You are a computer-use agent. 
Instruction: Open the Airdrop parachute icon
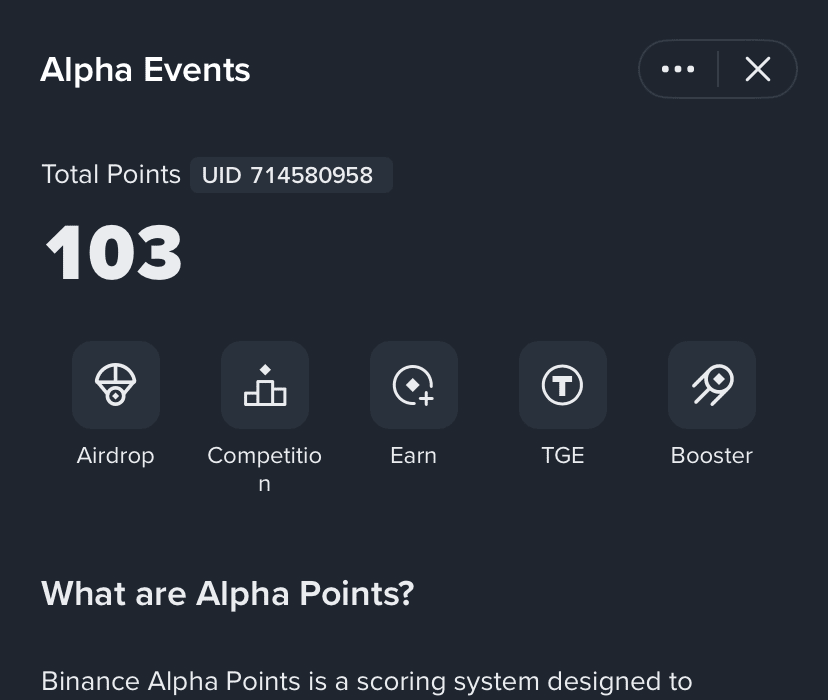(116, 385)
